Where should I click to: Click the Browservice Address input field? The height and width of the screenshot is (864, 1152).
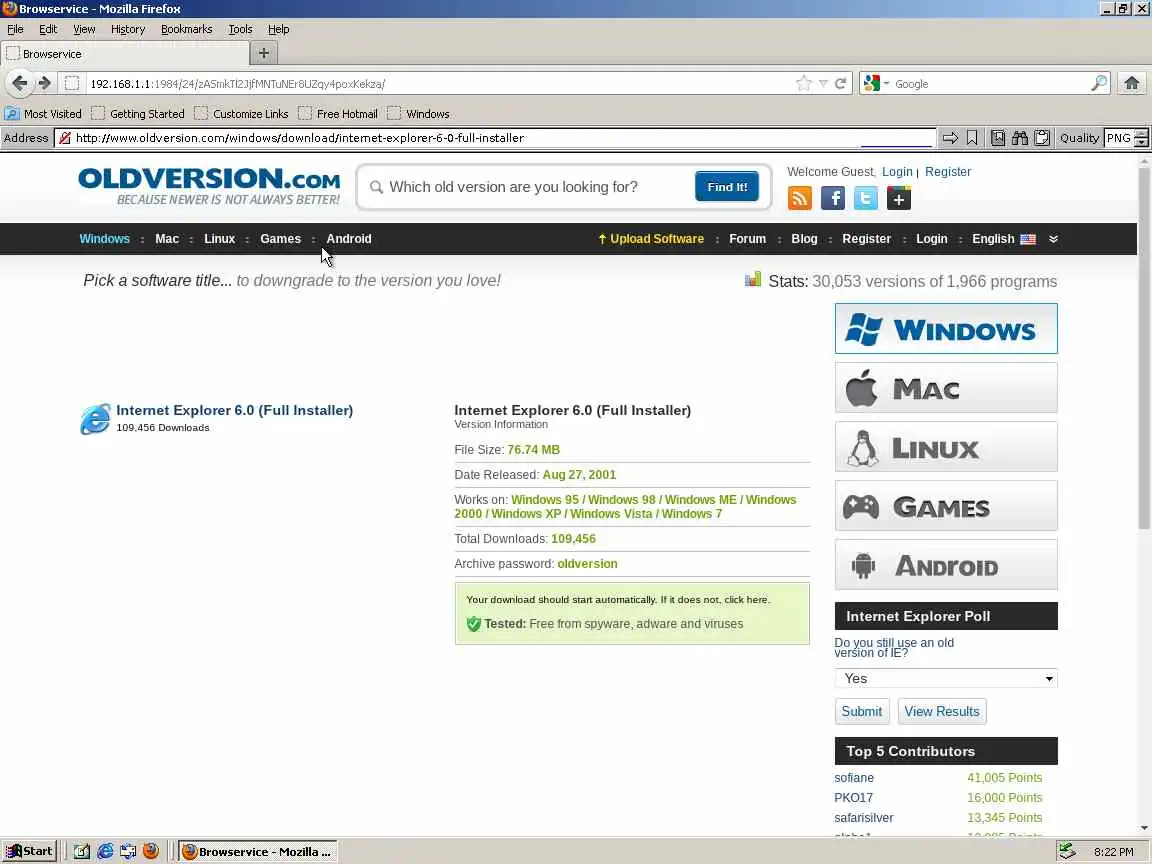click(495, 137)
